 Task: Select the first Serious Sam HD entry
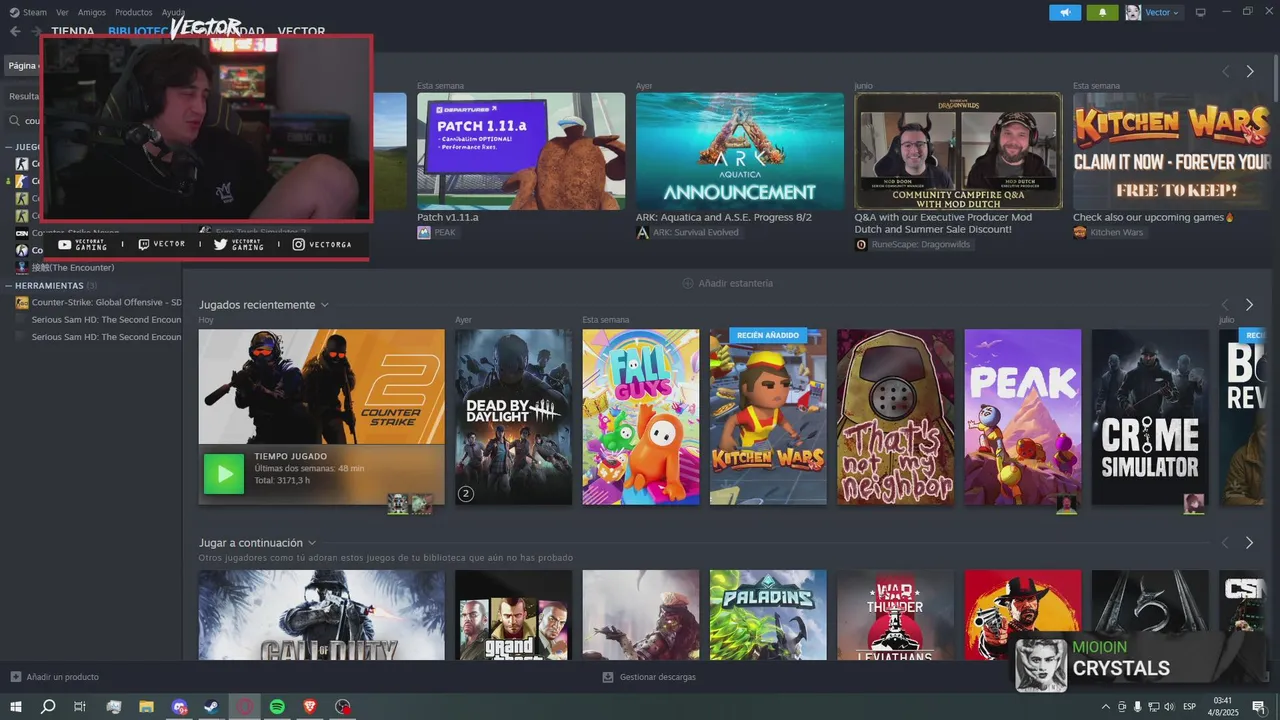[106, 320]
